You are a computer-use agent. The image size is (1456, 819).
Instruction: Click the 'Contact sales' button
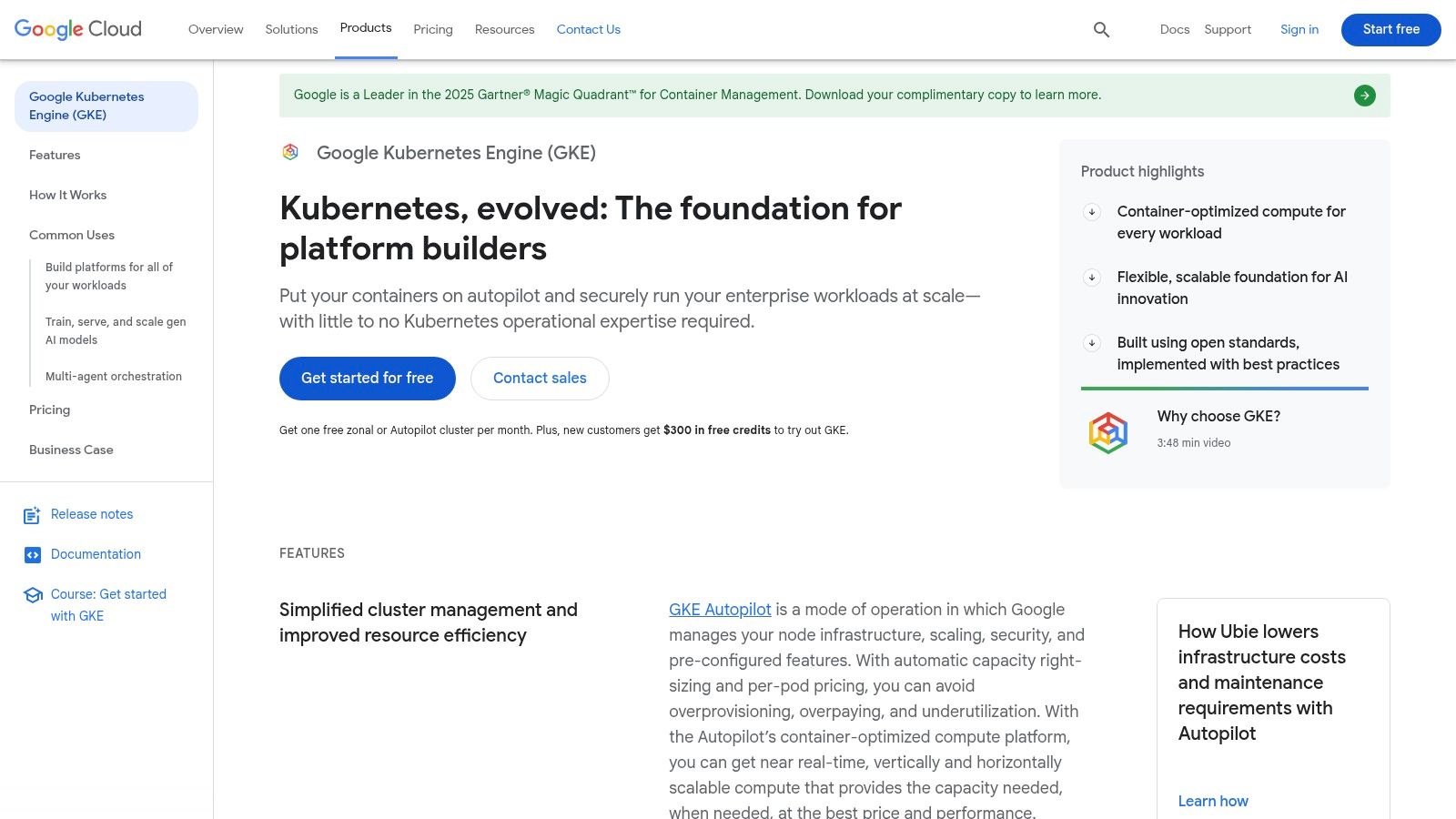click(539, 378)
